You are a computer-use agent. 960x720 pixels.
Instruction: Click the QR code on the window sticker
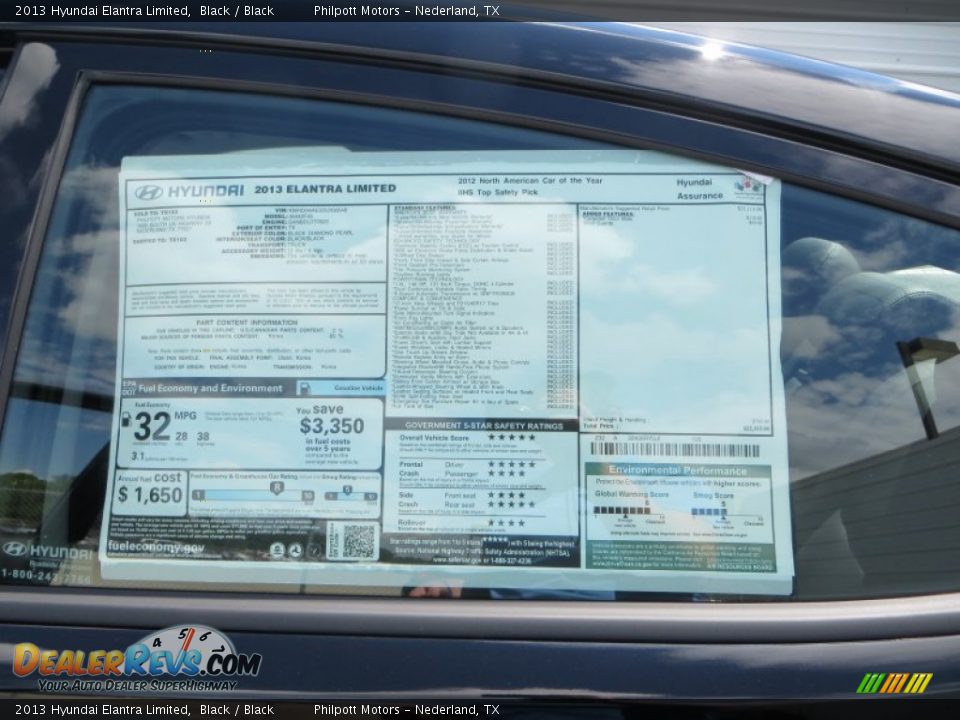tap(358, 541)
